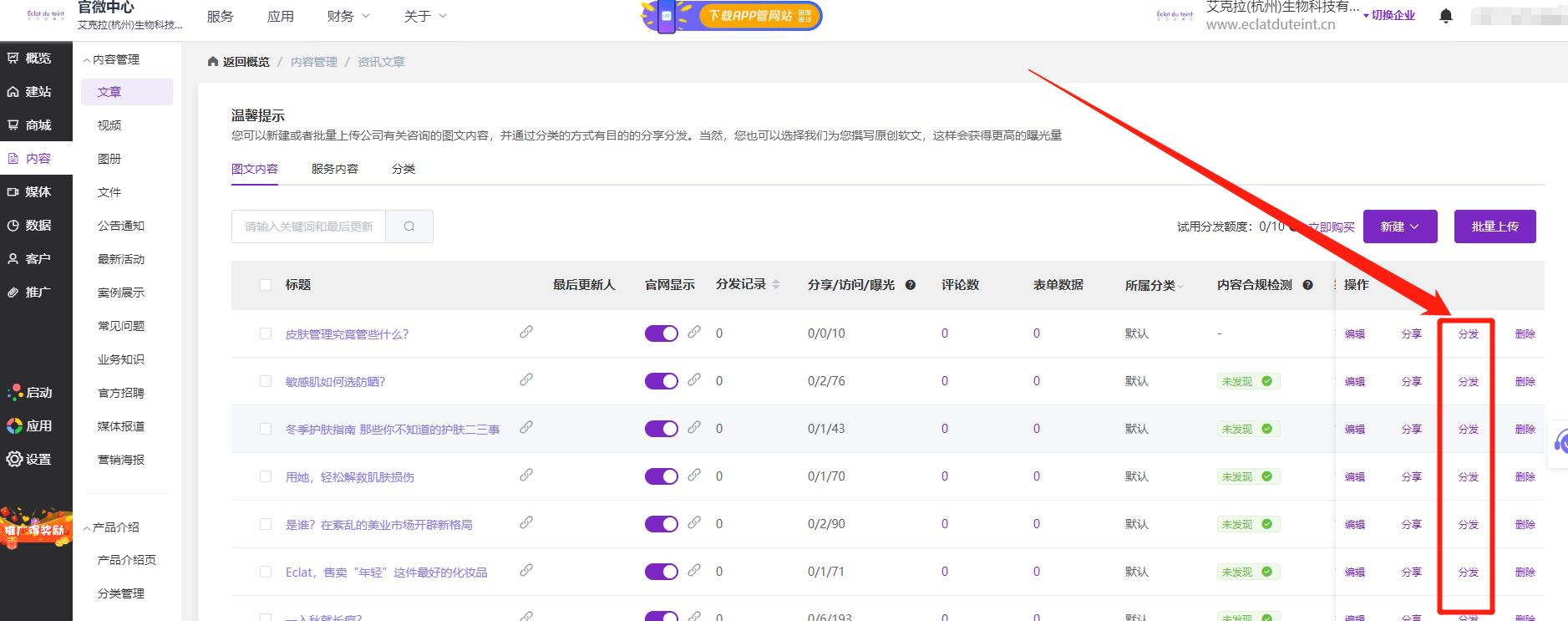
Task: Click 分享 for 冬季护肤指南 row
Action: [x=1412, y=429]
